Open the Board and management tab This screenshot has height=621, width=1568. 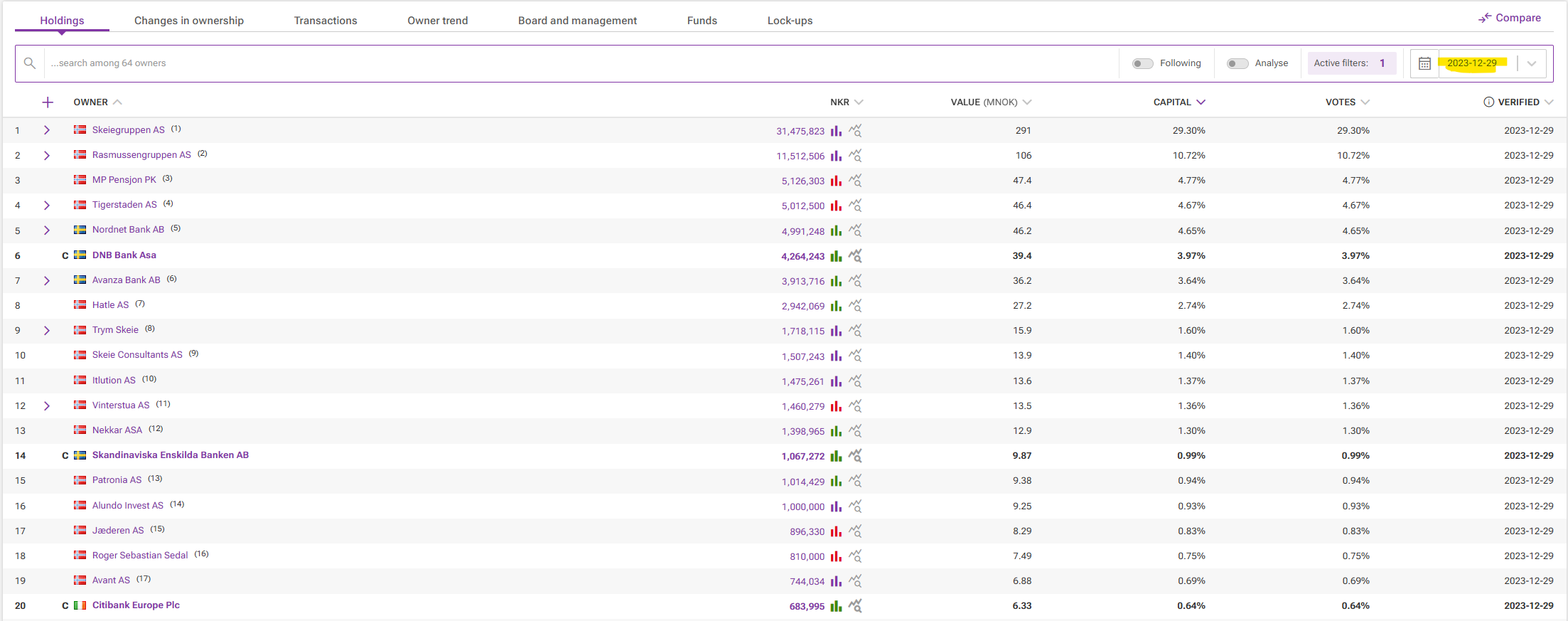(x=577, y=20)
